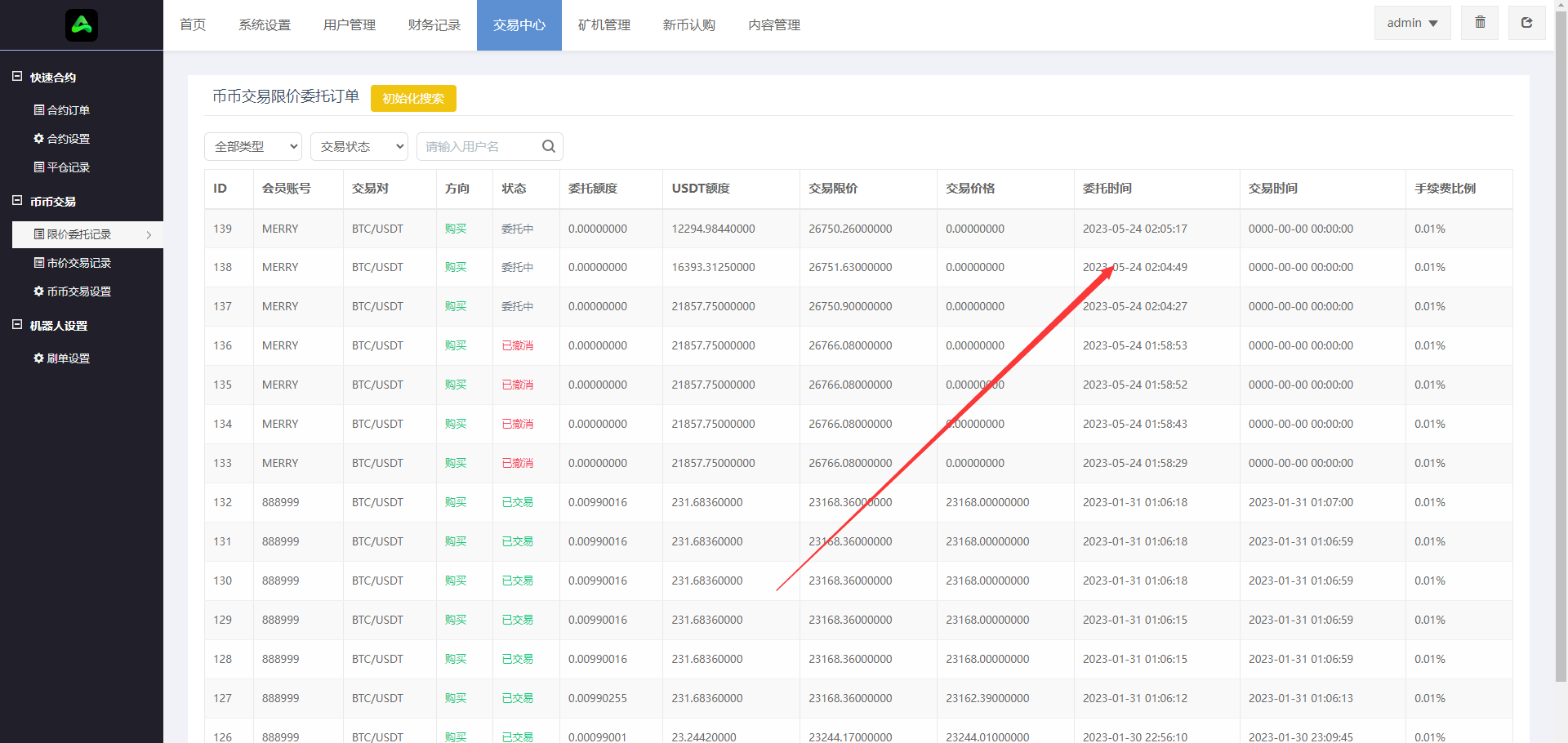Open the 交易状态 dropdown filter
The image size is (1568, 743).
(359, 147)
